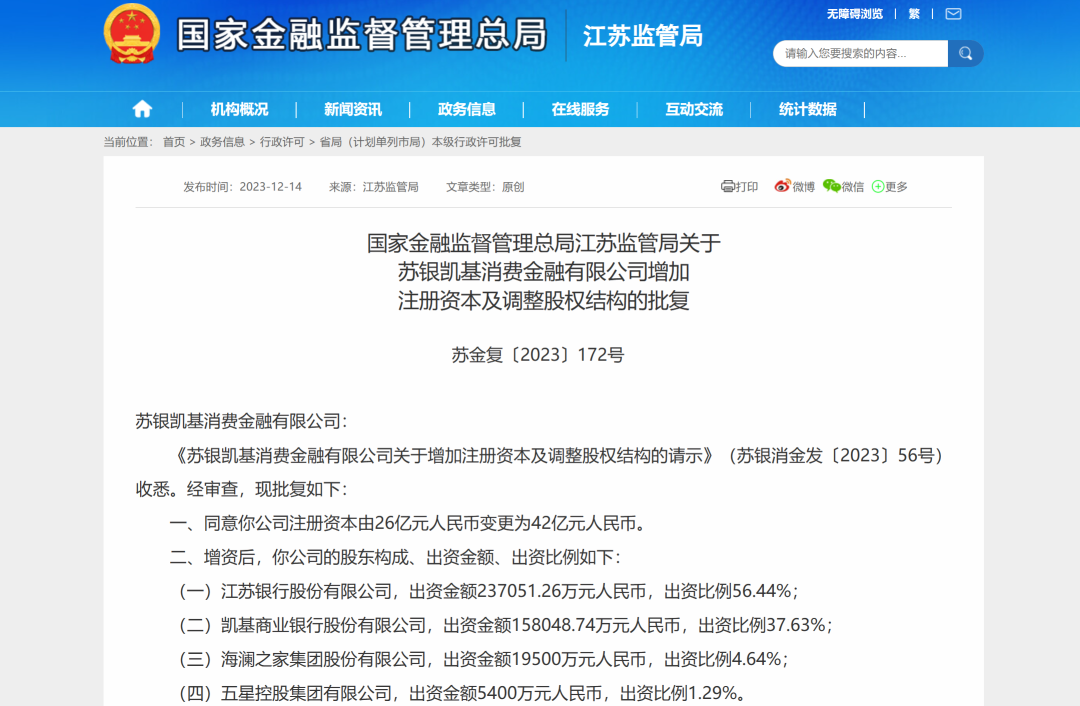Click the national emblem logo
The width and height of the screenshot is (1080, 706).
pos(132,34)
